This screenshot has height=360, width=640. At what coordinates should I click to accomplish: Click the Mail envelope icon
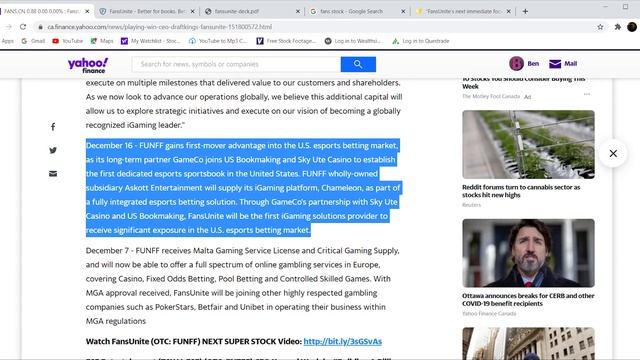(x=555, y=64)
